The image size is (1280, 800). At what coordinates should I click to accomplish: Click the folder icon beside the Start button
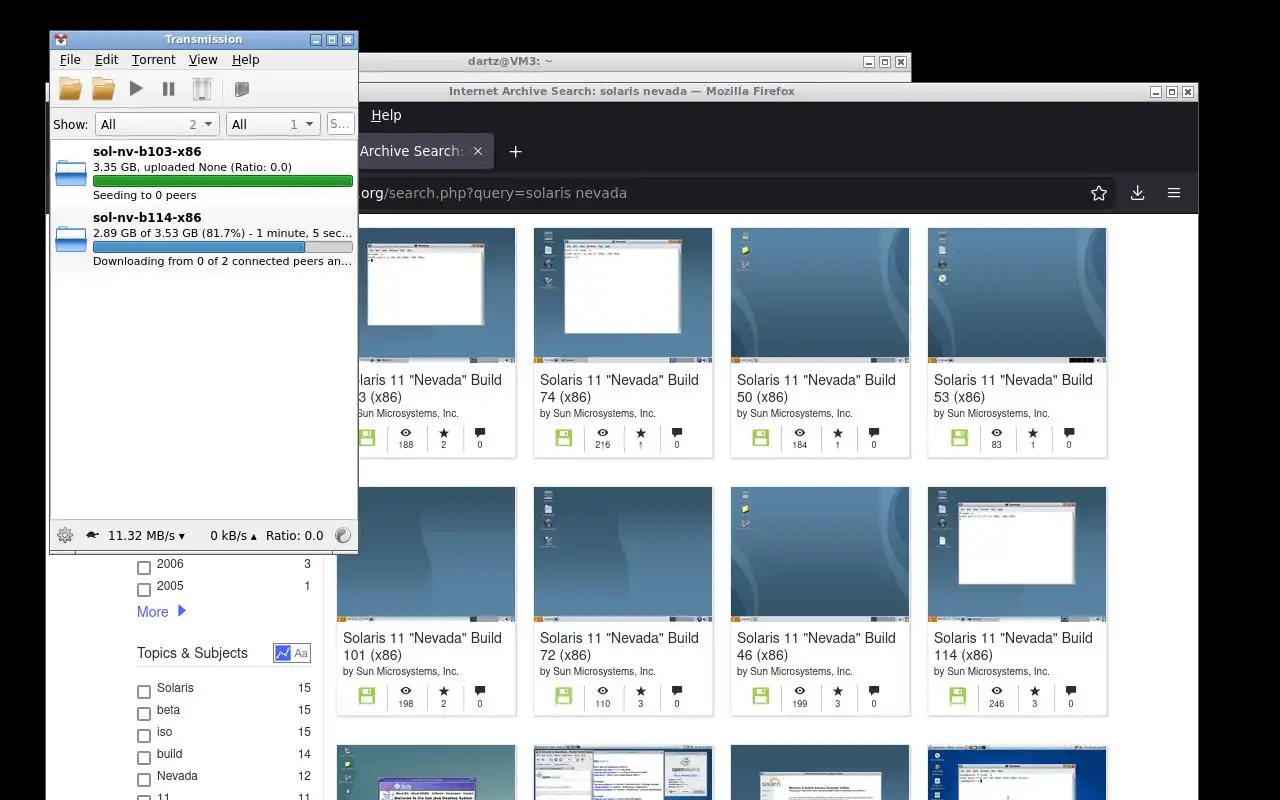103,89
